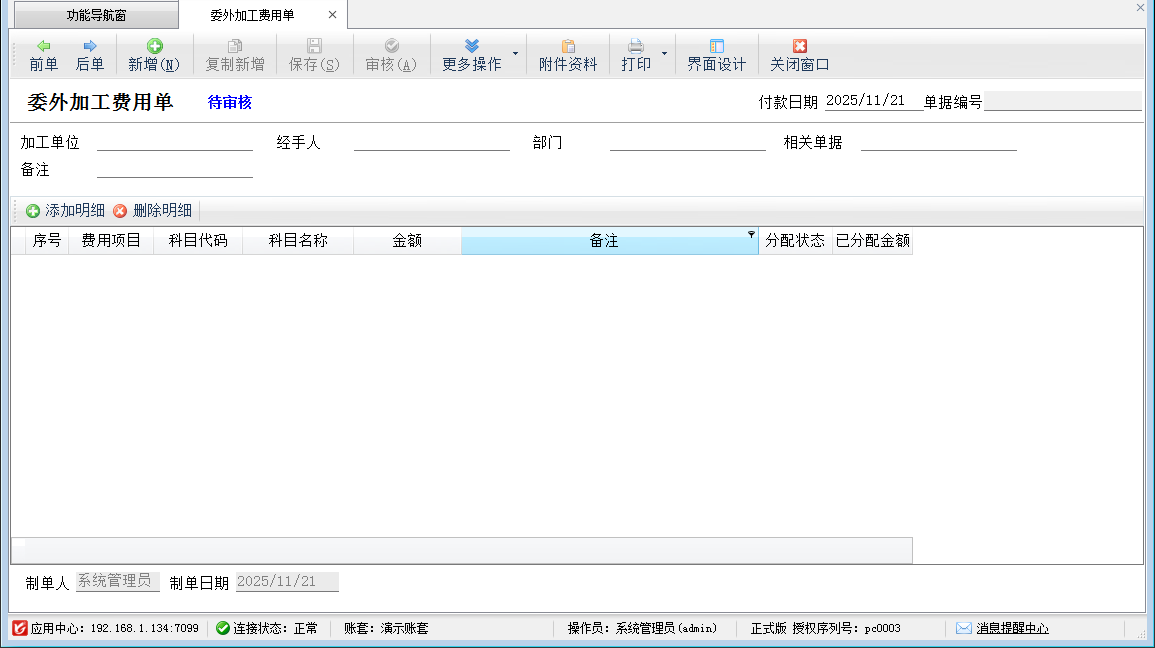Expand the 更多操作 dropdown arrow
The width and height of the screenshot is (1155, 648).
(515, 53)
